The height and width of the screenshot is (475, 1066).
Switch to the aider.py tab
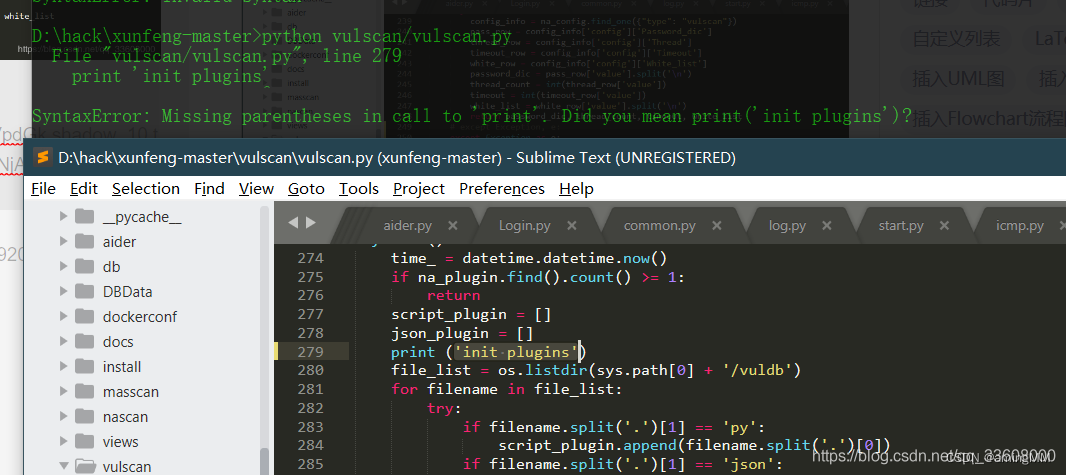click(x=407, y=226)
